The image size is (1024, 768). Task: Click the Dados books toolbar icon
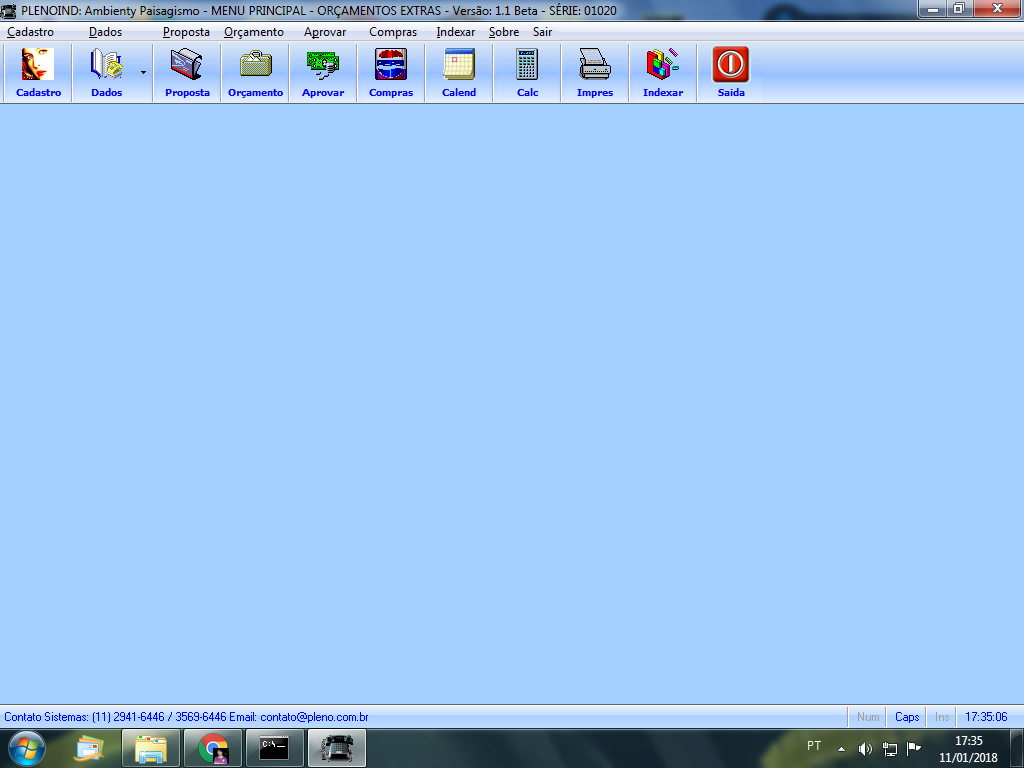click(106, 72)
